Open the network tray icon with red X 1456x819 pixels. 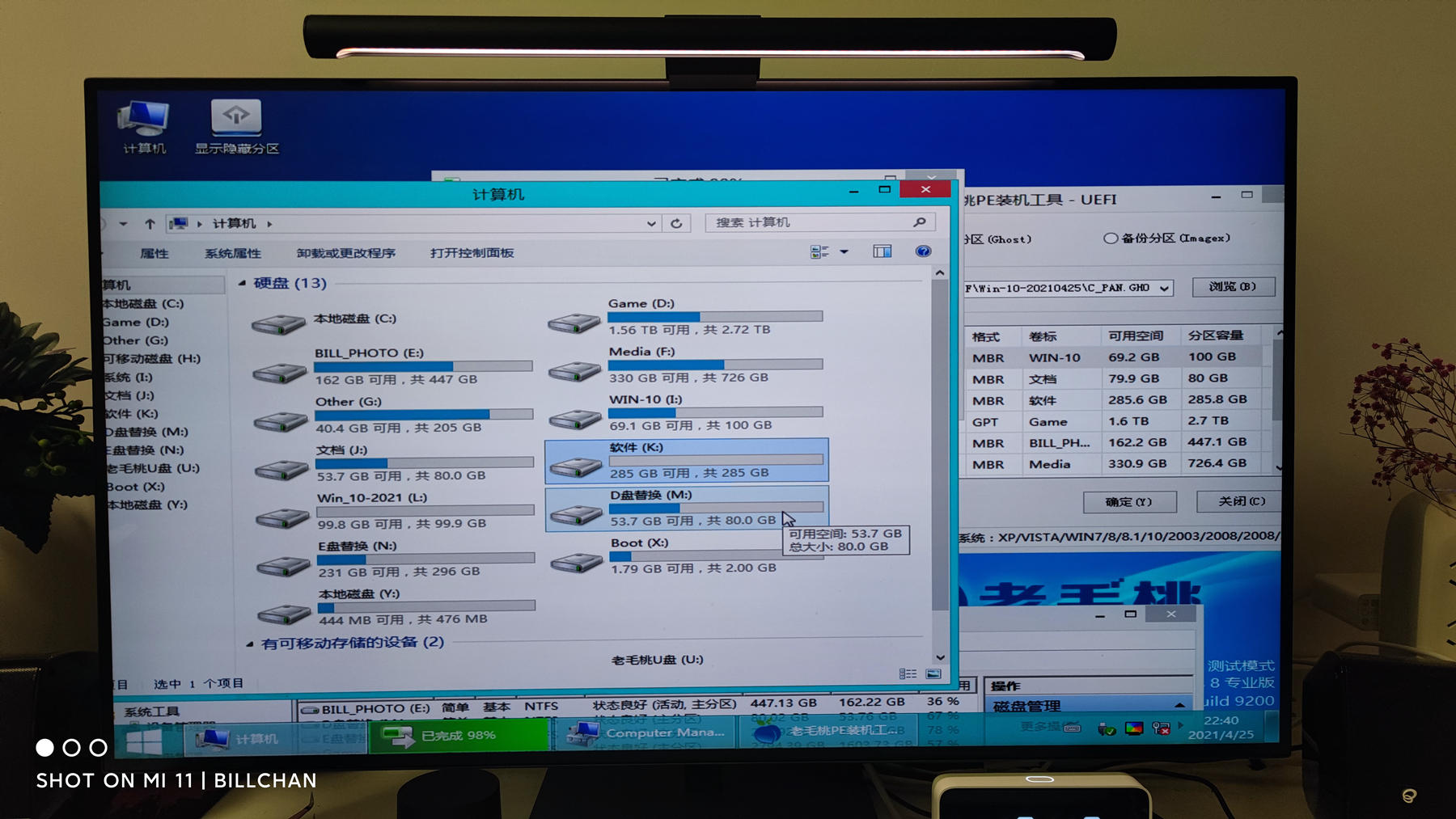(x=1162, y=729)
